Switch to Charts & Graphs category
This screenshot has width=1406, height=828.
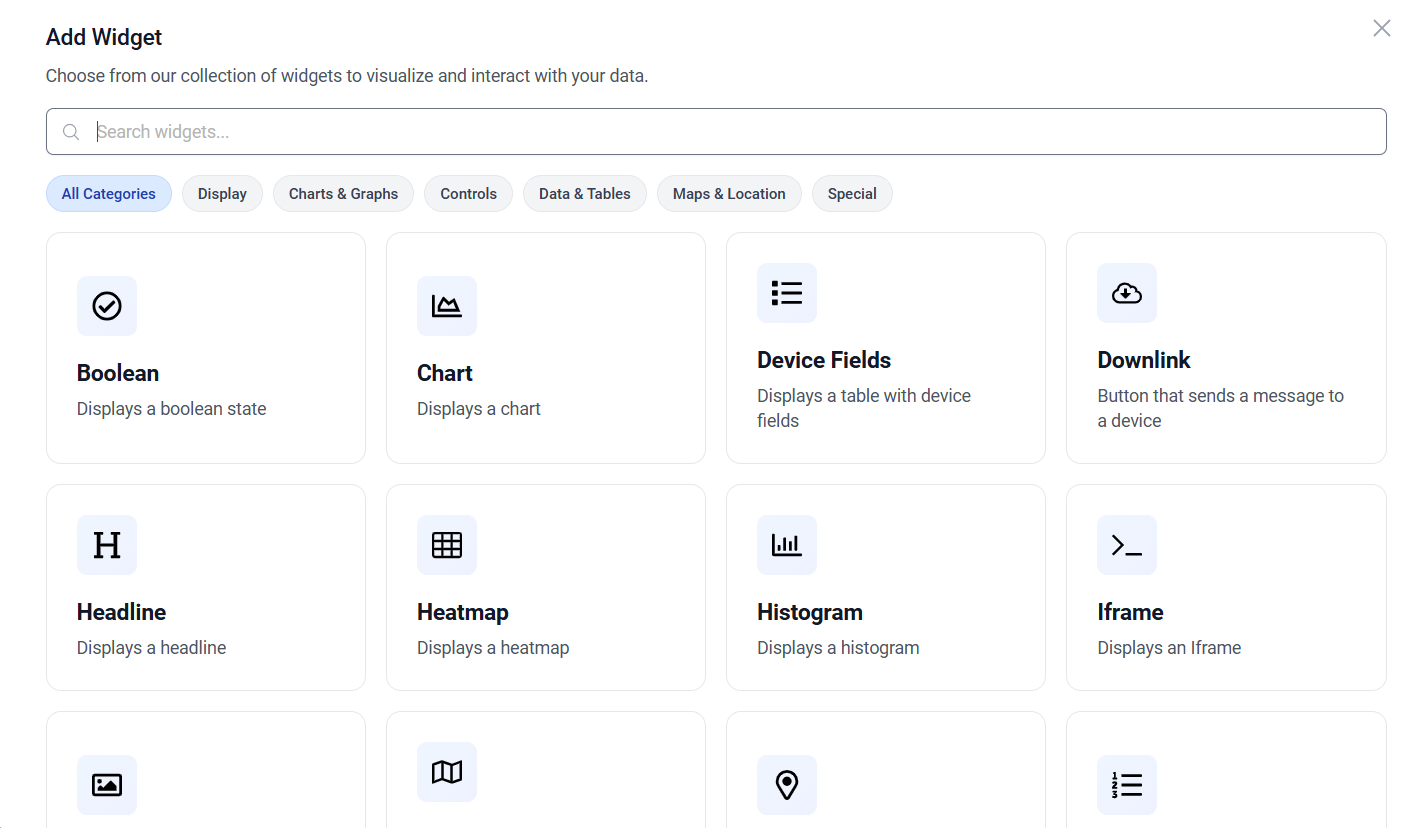click(343, 194)
